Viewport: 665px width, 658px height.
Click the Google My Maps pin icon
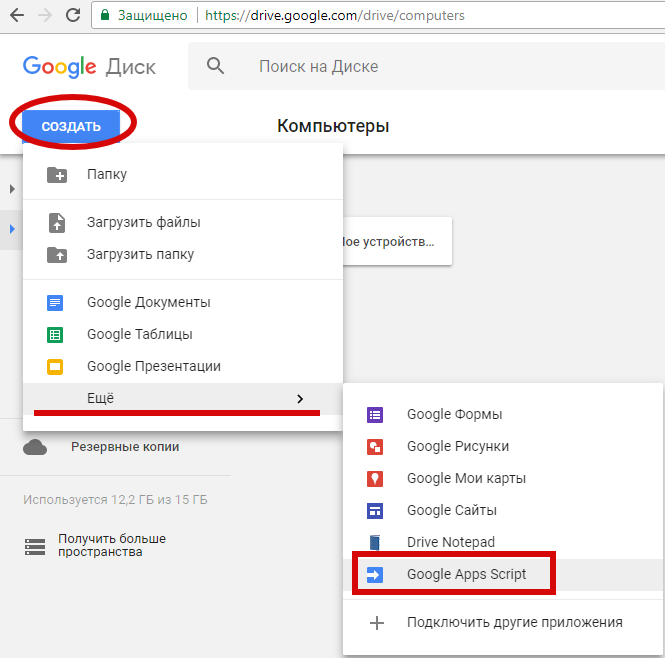coord(375,479)
